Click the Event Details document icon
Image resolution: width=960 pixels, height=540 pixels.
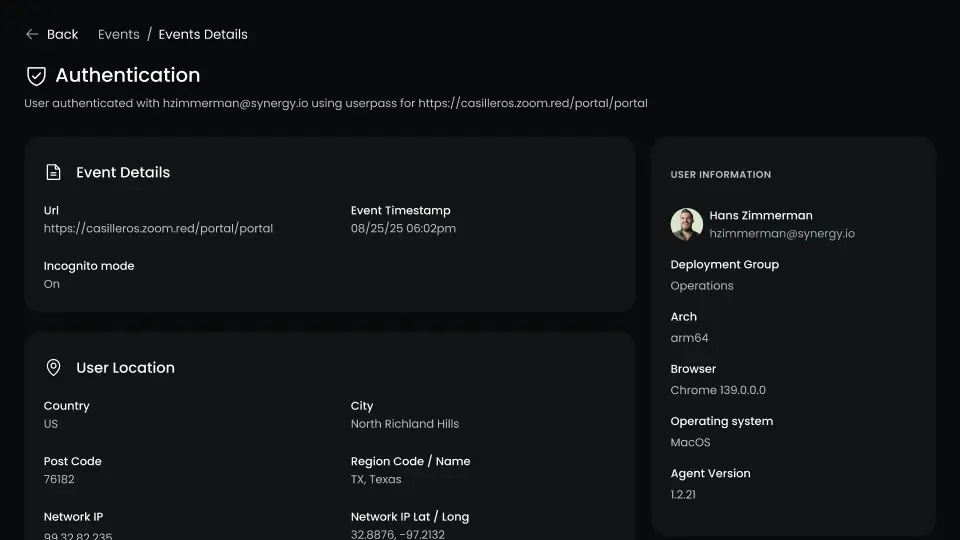pyautogui.click(x=54, y=172)
